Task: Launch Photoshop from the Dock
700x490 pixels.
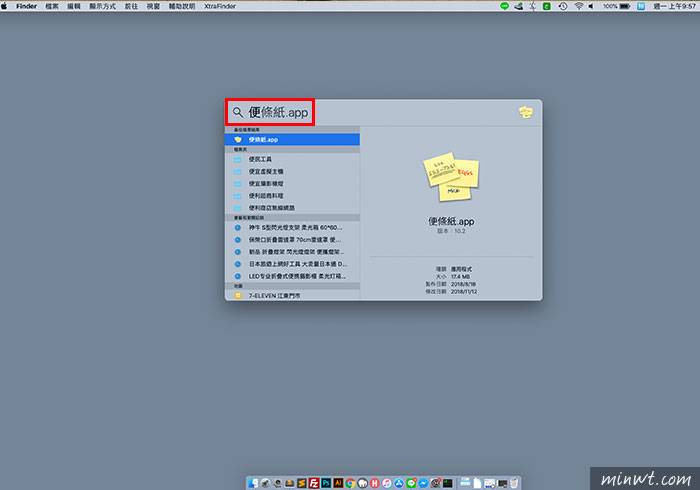Action: coord(325,483)
